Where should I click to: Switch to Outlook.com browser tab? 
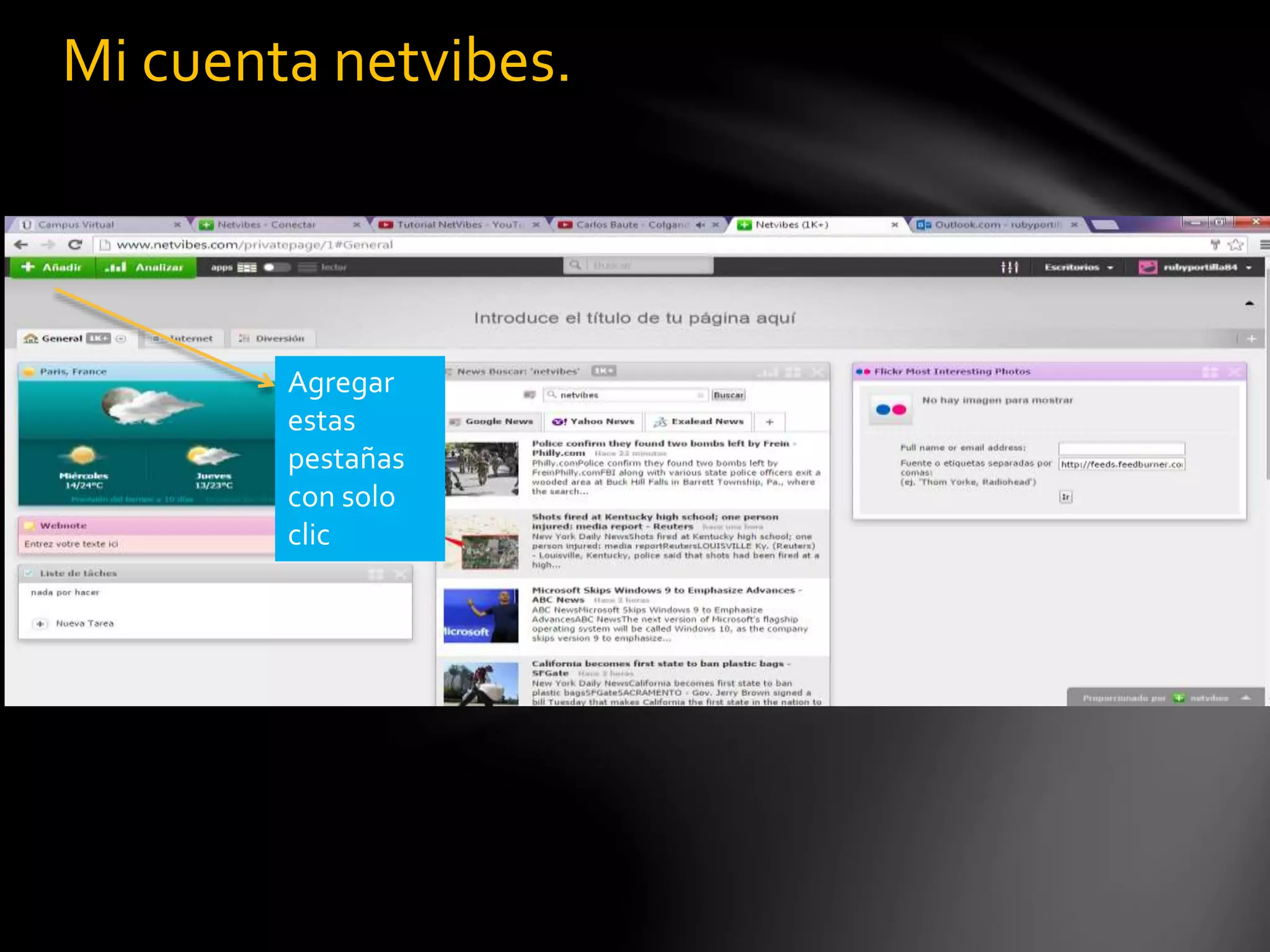point(998,224)
